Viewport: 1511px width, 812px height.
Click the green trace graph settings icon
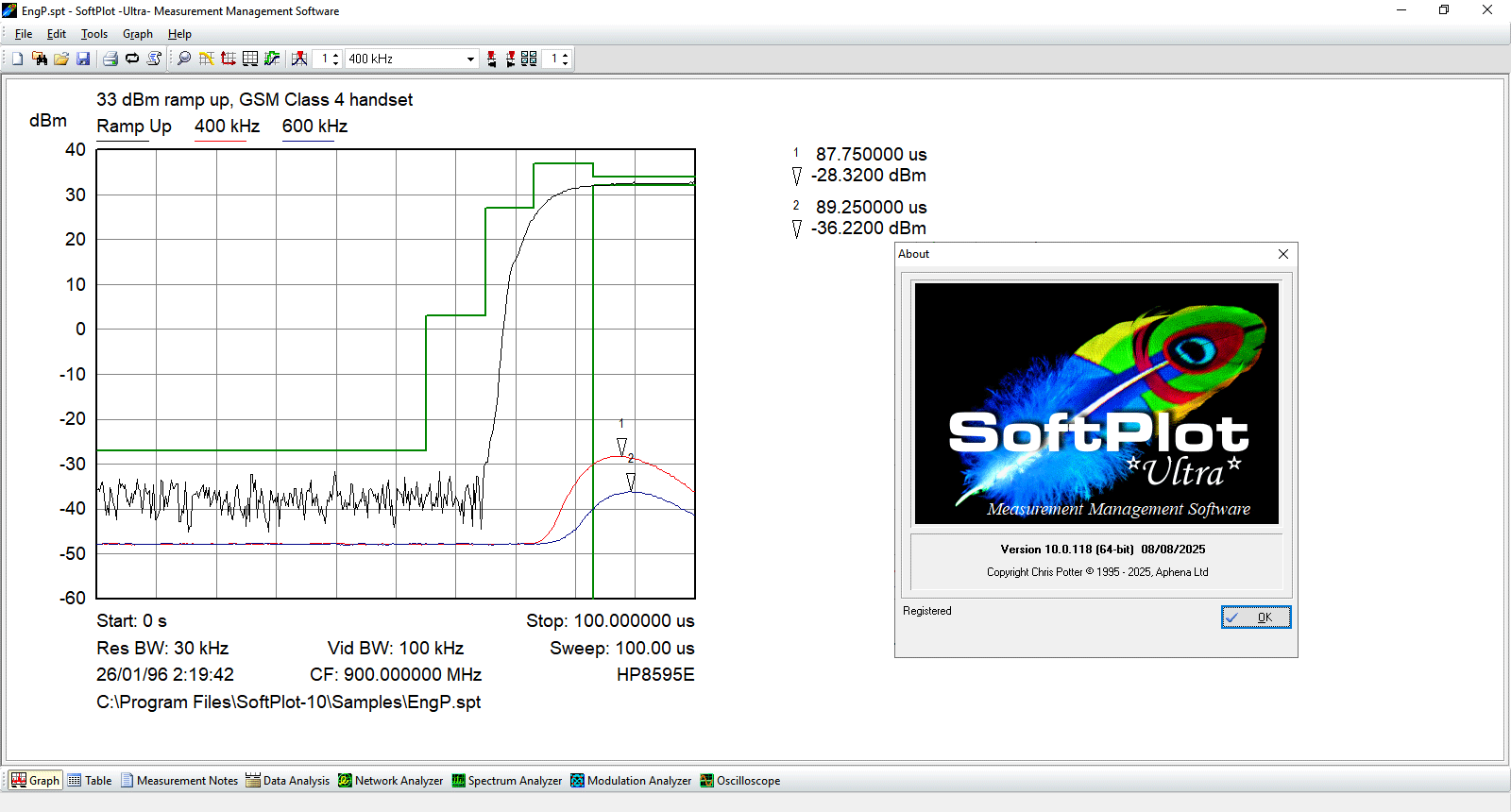272,59
